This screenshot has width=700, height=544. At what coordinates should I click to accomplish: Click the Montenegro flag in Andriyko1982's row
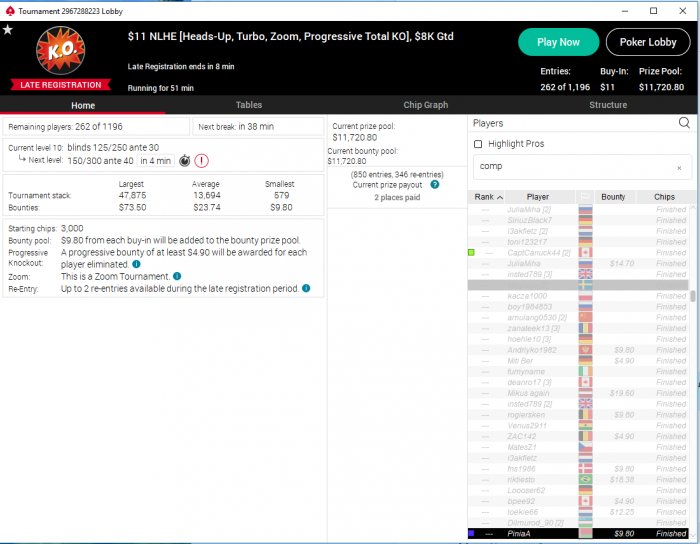585,350
